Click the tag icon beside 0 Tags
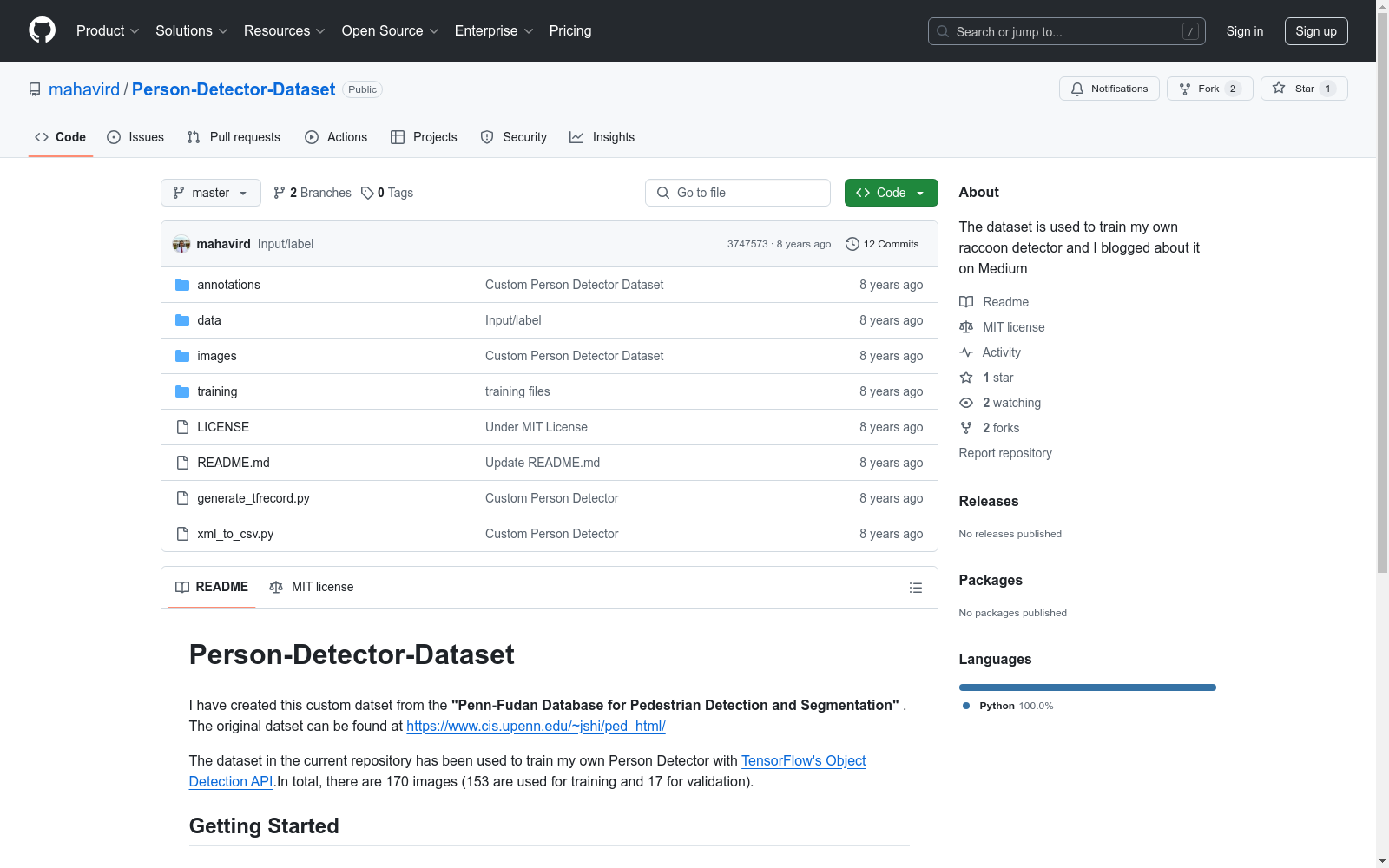The width and height of the screenshot is (1389, 868). pos(367,193)
